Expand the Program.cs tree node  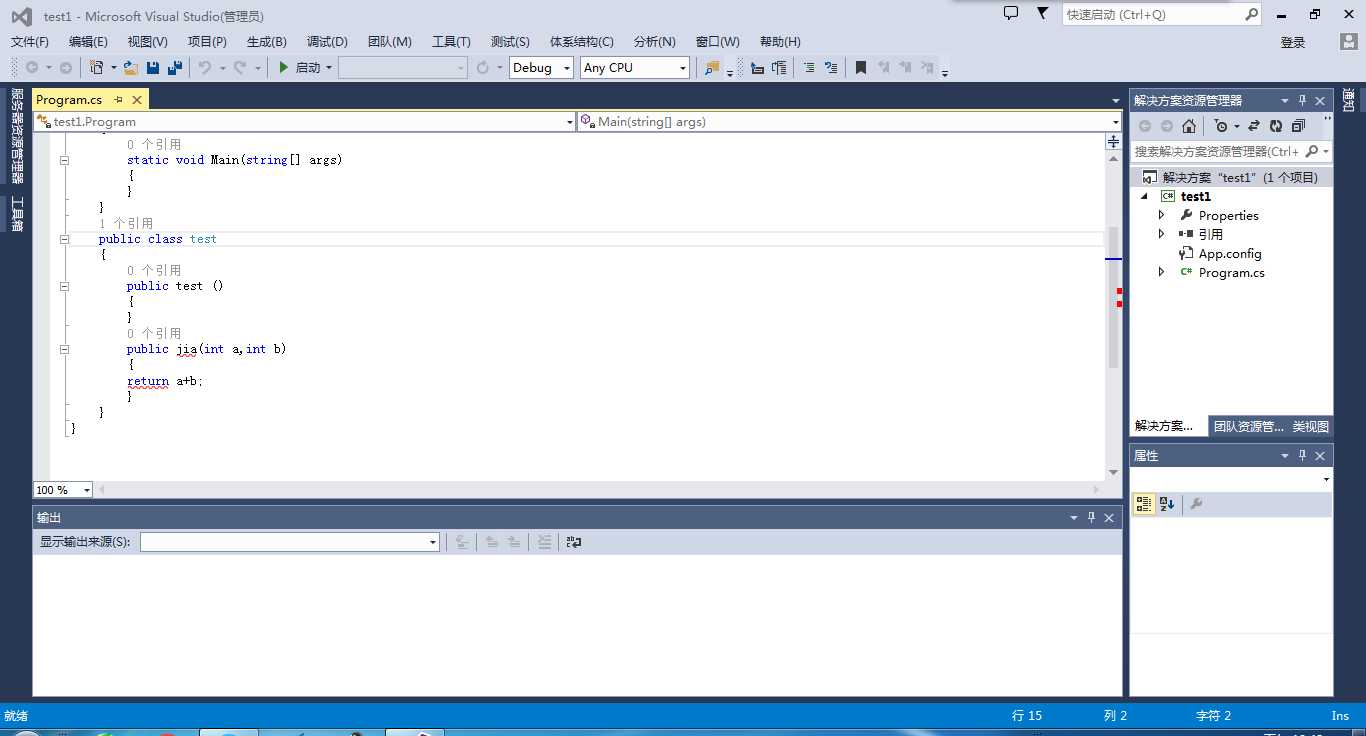tap(1161, 272)
